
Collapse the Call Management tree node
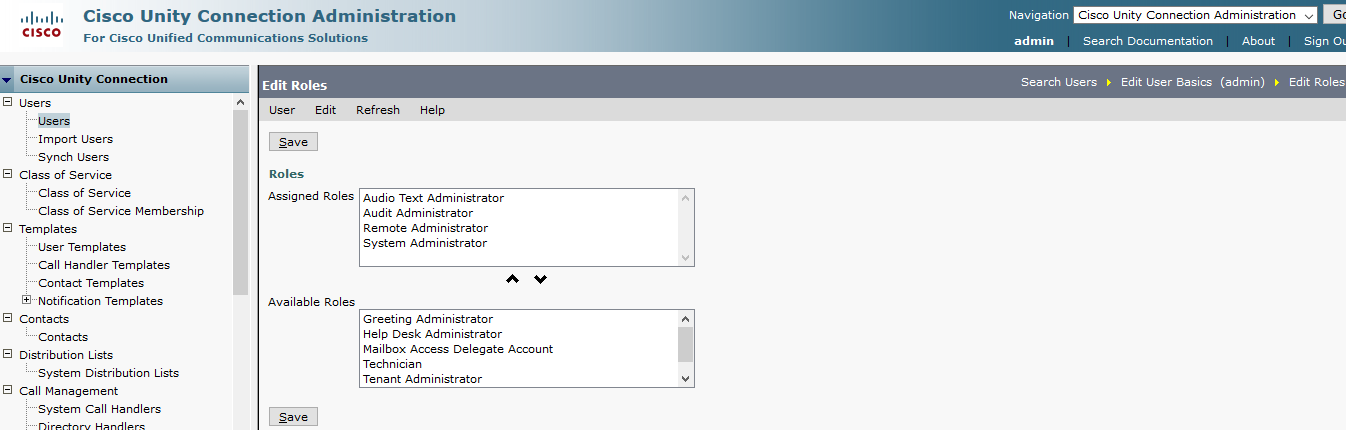[8, 390]
